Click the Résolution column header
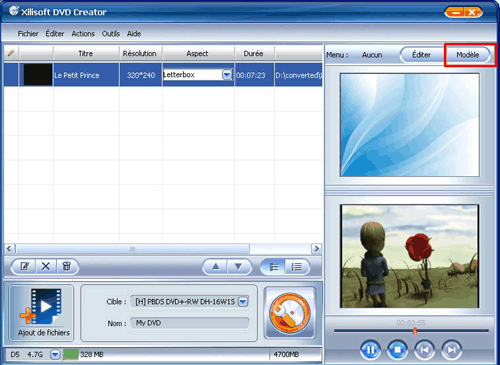500x365 pixels. tap(140, 53)
